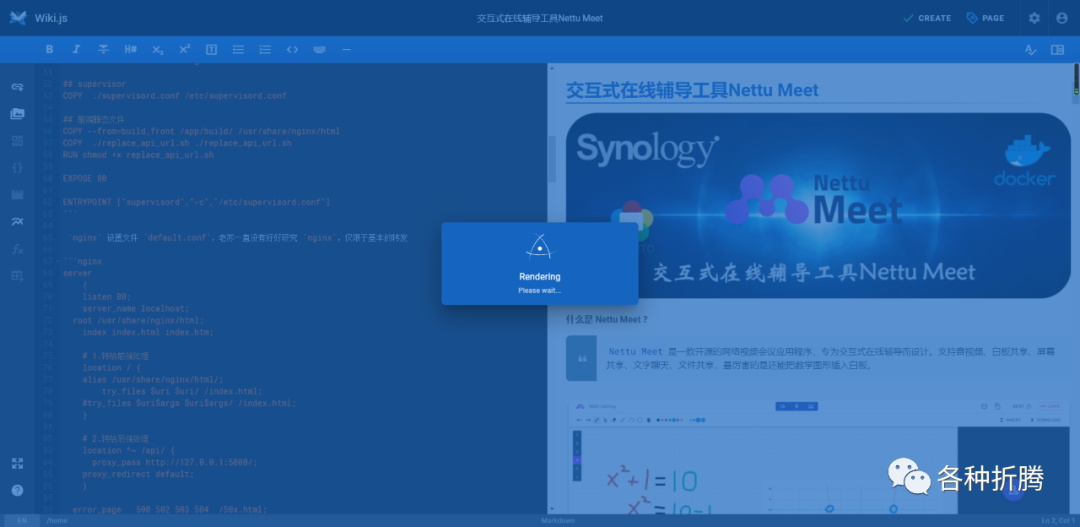Click the Nettu Meet banner image
1080x527 pixels.
pos(818,205)
